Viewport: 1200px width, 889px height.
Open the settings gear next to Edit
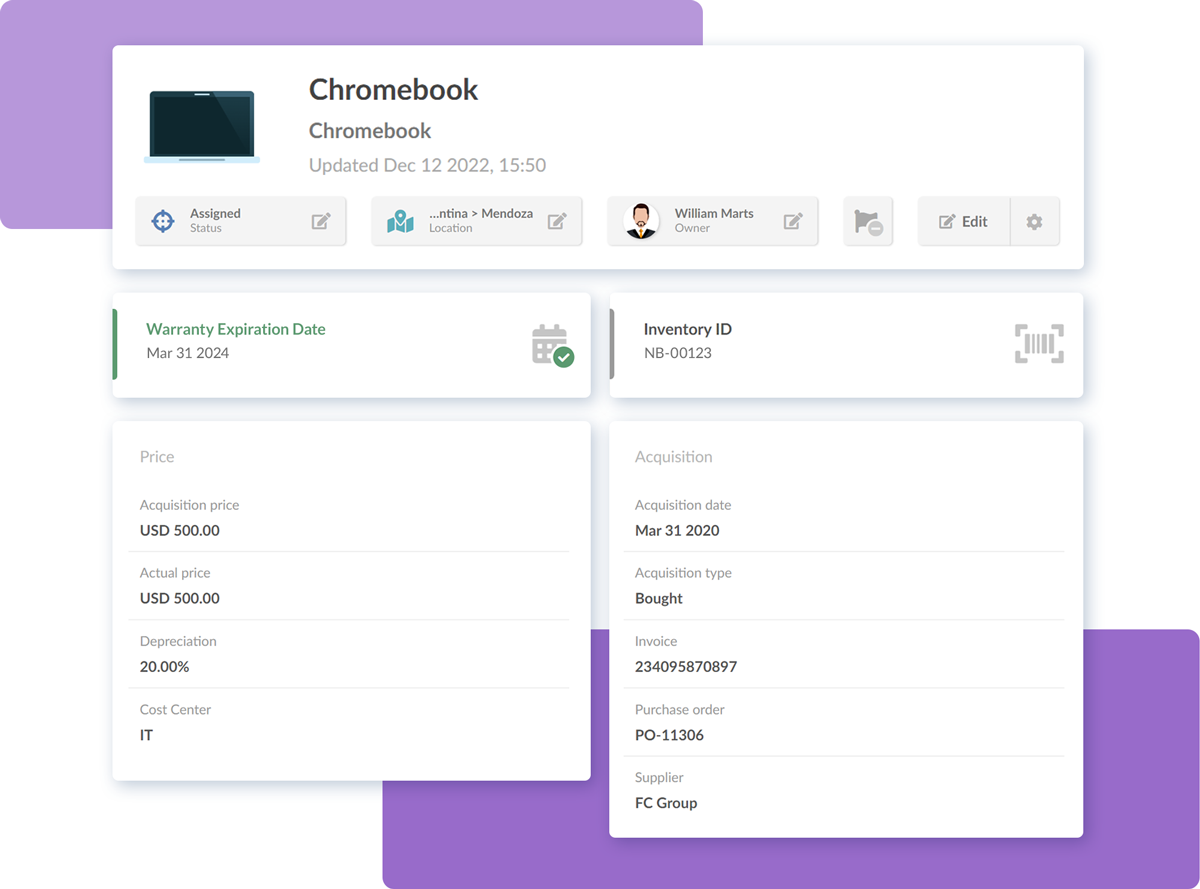click(x=1035, y=221)
